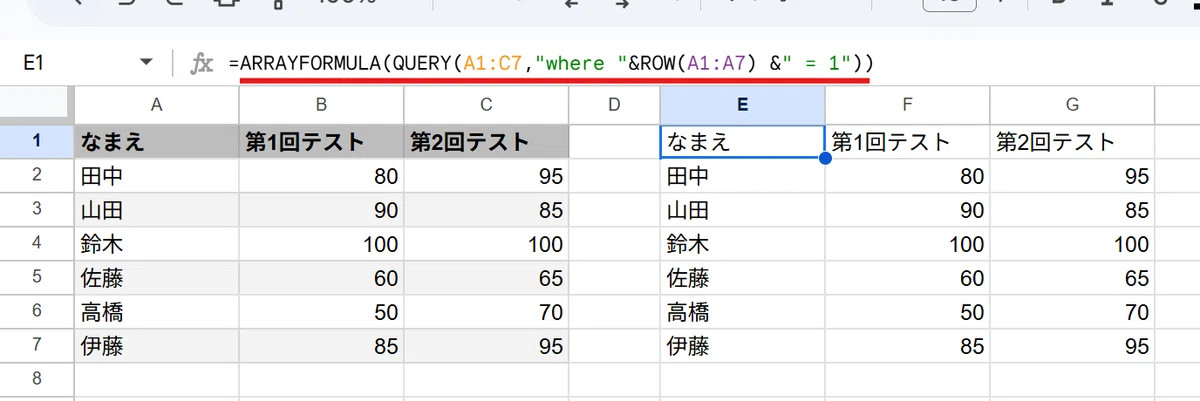Select column B header

click(322, 105)
